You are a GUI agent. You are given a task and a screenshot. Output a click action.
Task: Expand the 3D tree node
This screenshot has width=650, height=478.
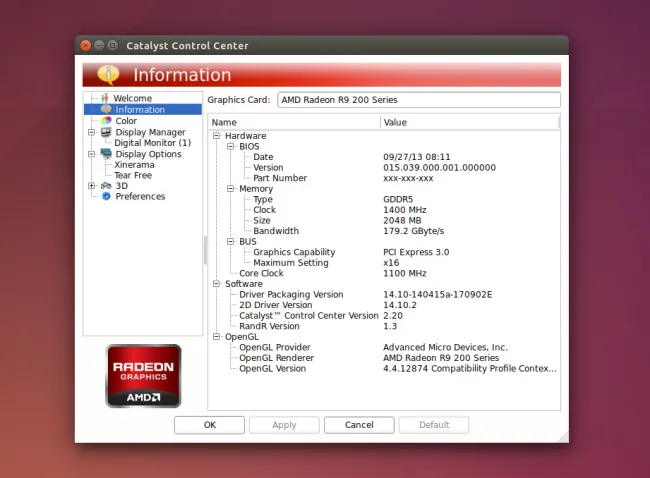coord(92,186)
